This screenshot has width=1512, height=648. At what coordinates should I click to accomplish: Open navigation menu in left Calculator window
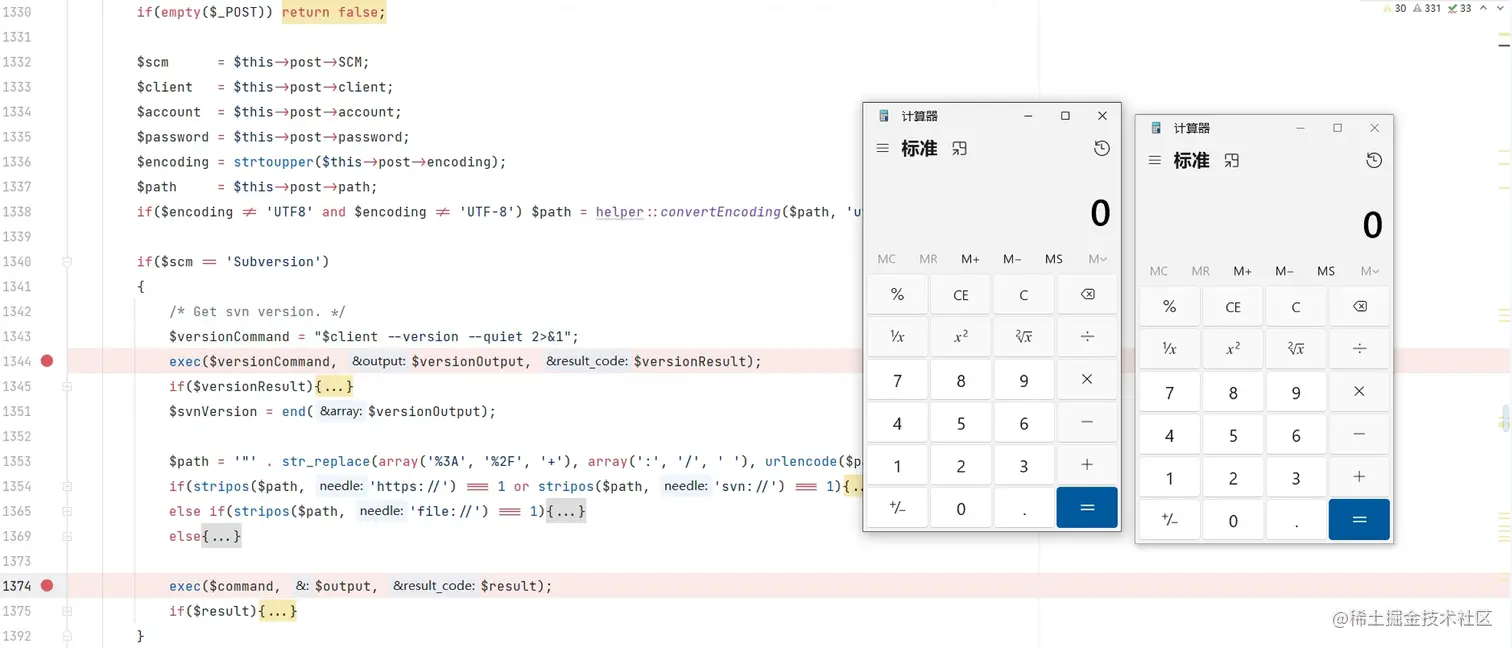tap(882, 149)
